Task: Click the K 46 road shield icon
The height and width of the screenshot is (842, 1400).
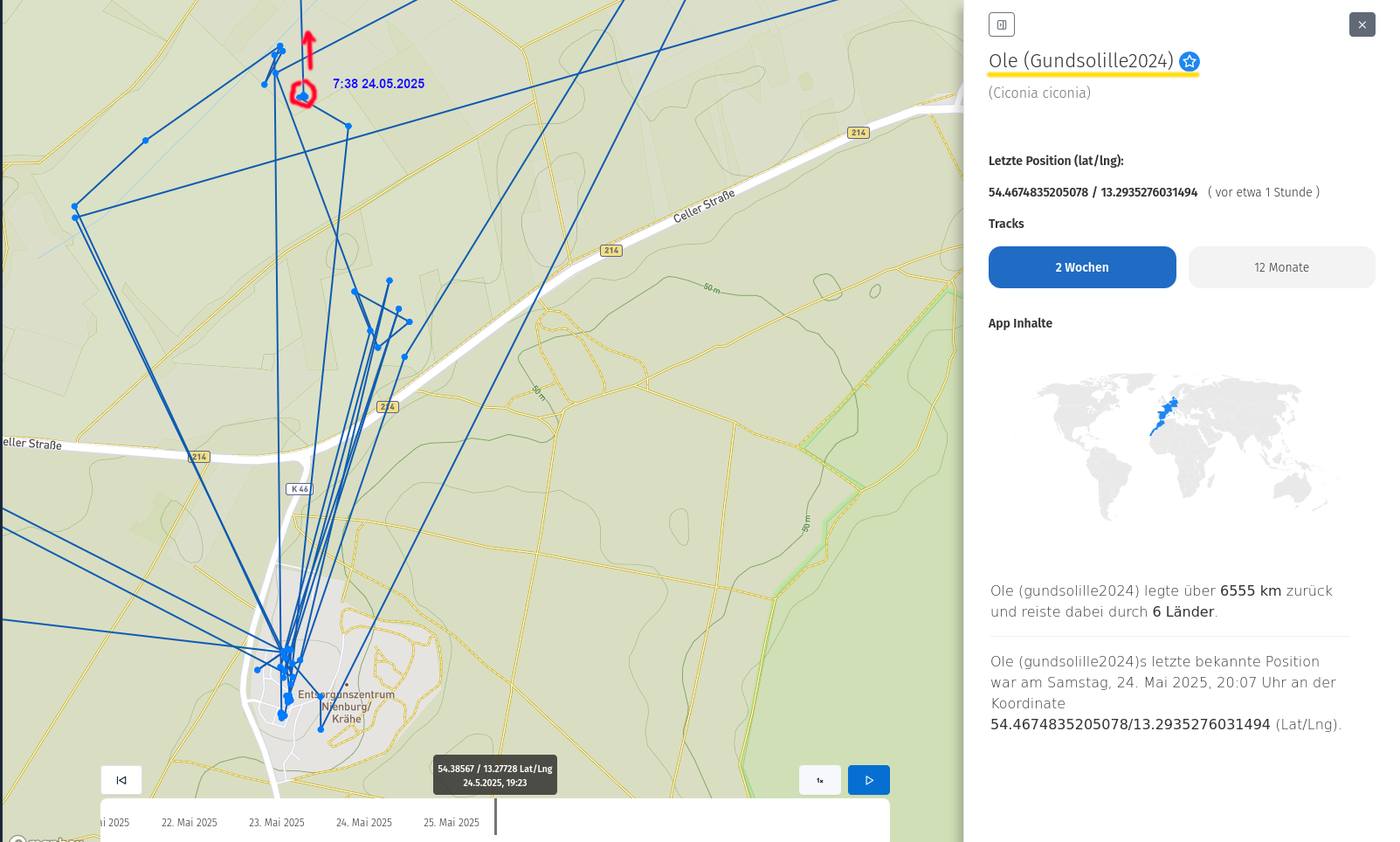Action: (x=299, y=489)
